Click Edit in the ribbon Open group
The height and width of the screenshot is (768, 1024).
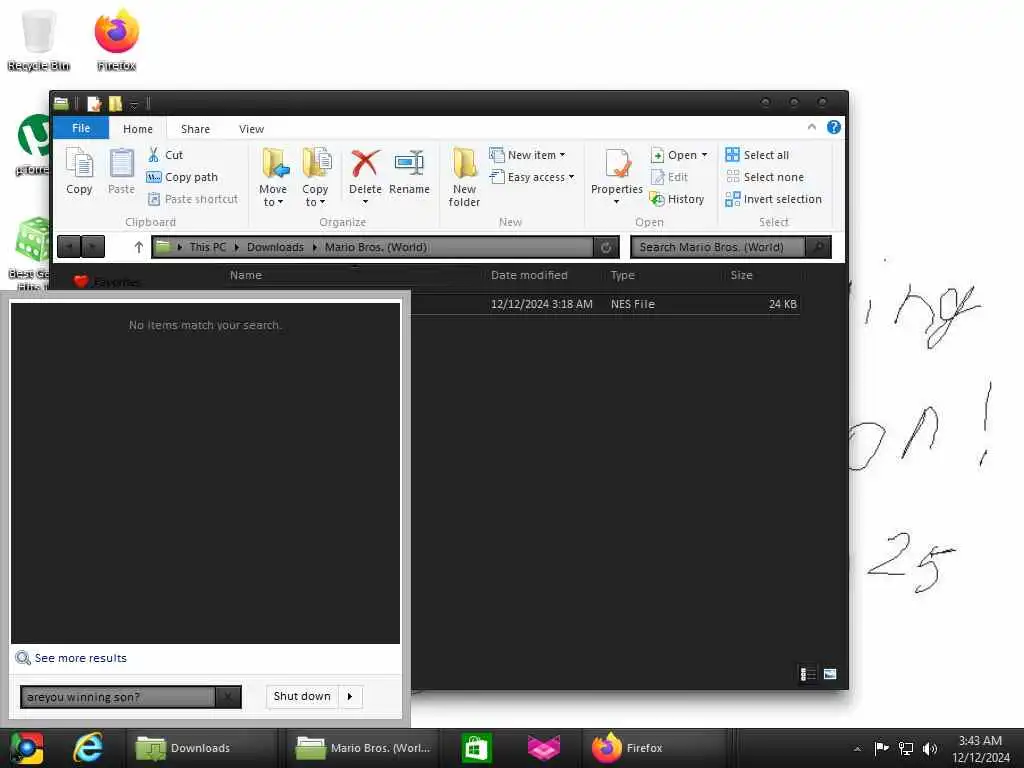(669, 177)
